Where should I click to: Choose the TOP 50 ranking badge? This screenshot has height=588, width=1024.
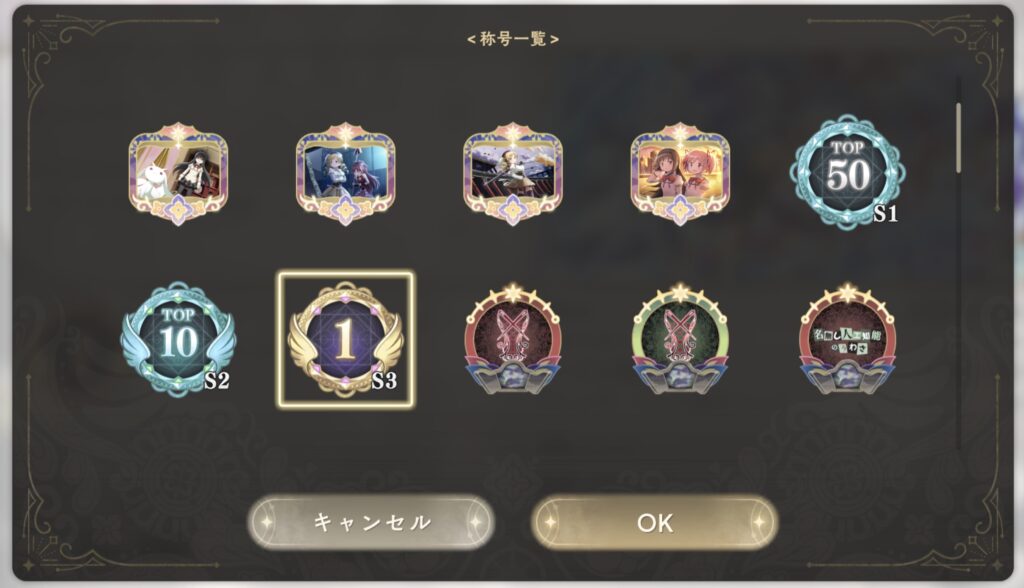(847, 172)
